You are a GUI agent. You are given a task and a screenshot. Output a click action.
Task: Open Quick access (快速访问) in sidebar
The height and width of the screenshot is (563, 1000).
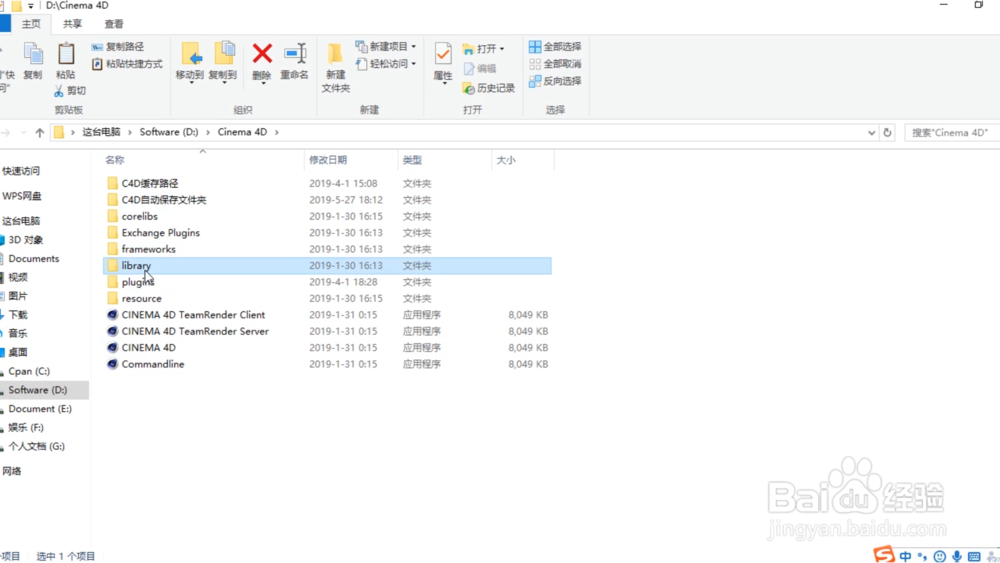[x=21, y=171]
